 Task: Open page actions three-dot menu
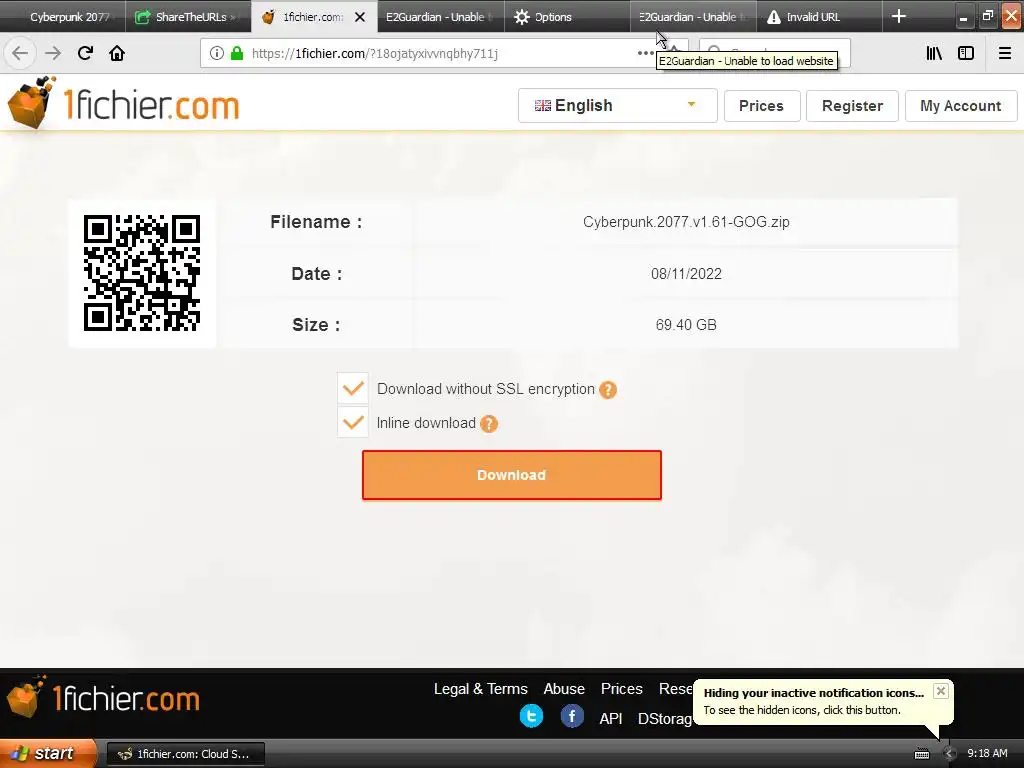click(645, 54)
